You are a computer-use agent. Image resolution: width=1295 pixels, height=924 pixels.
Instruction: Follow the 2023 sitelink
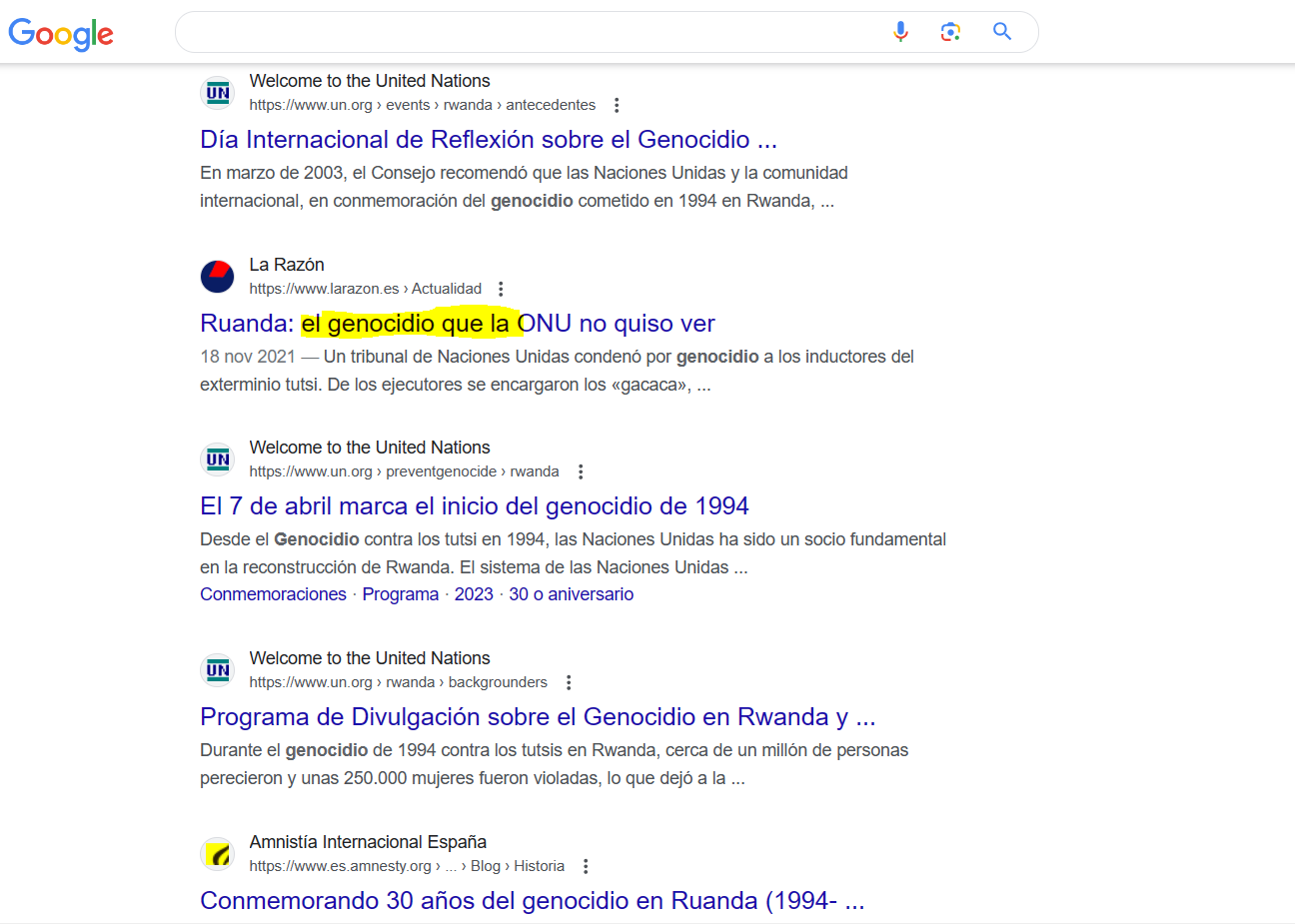click(474, 594)
